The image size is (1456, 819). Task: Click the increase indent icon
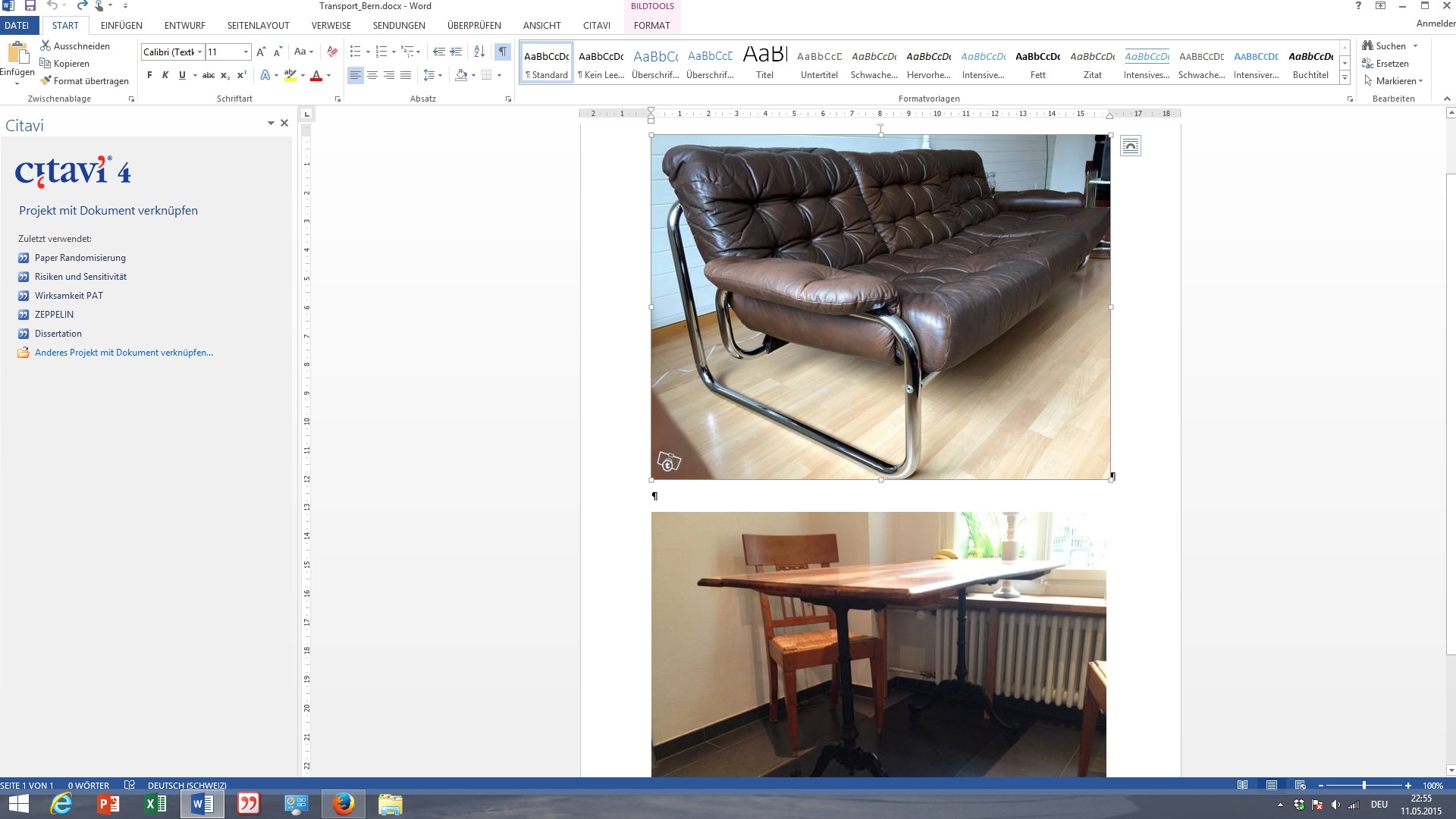tap(456, 52)
